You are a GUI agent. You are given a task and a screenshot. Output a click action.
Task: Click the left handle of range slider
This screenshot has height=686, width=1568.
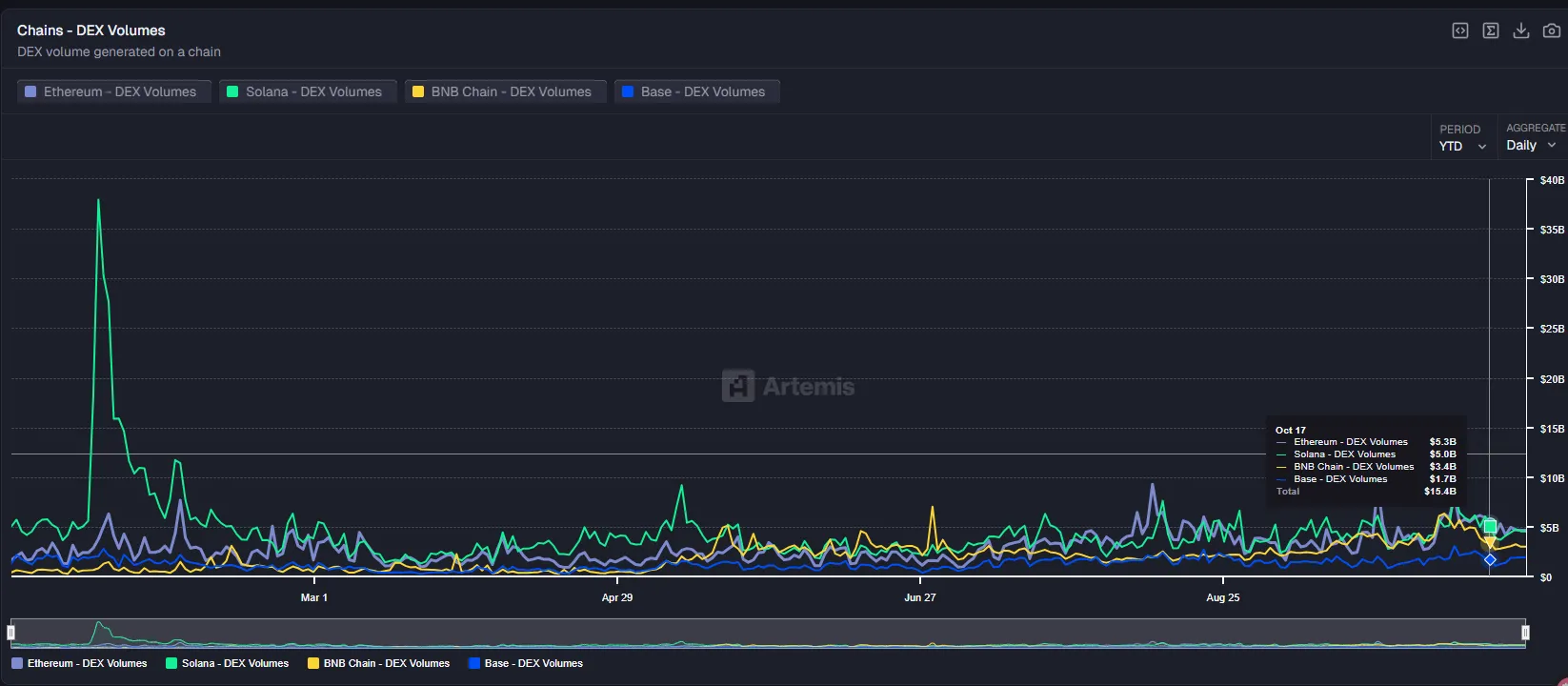pos(11,633)
